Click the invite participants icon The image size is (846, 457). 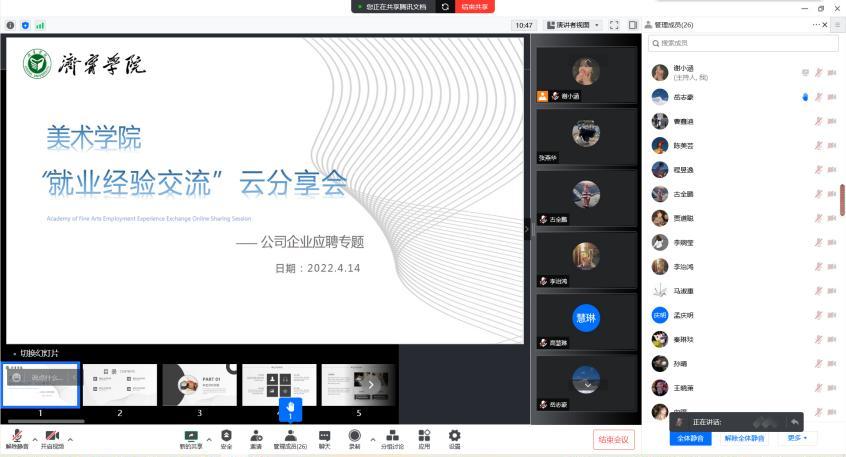pos(256,438)
